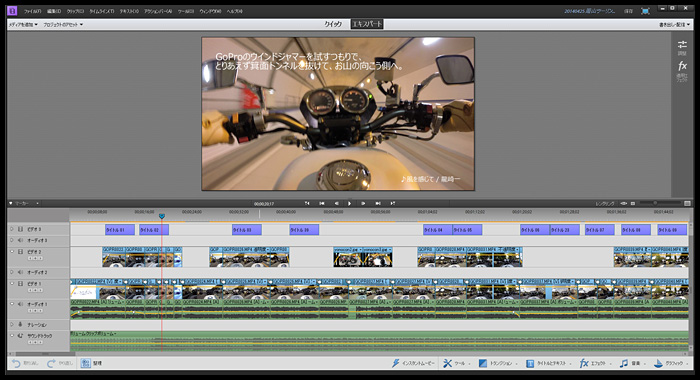Collapse the ビデオ 1 track
This screenshot has width=700, height=380.
12,284
